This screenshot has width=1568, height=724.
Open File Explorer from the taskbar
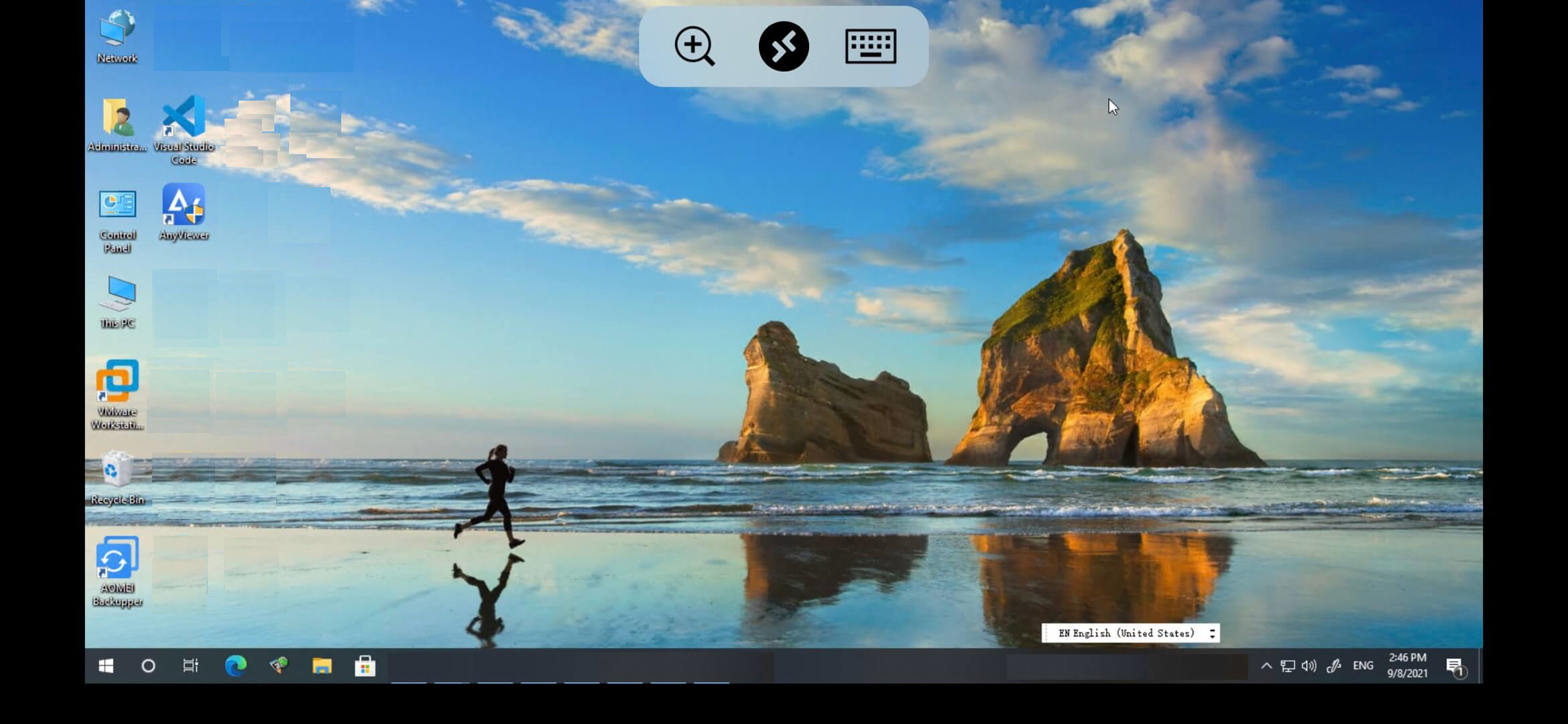pos(322,666)
